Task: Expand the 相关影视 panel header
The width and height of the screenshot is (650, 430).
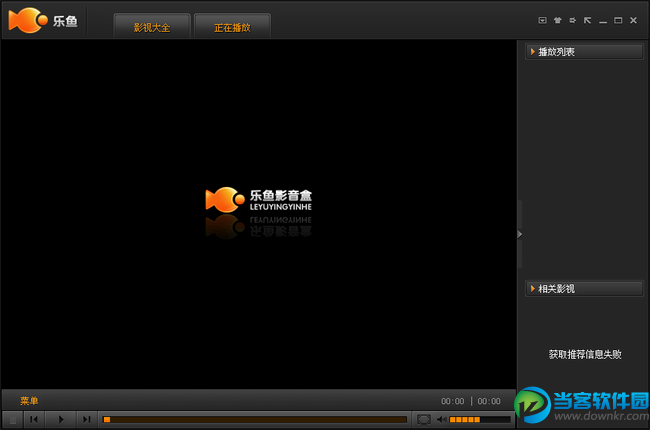Action: pos(584,289)
